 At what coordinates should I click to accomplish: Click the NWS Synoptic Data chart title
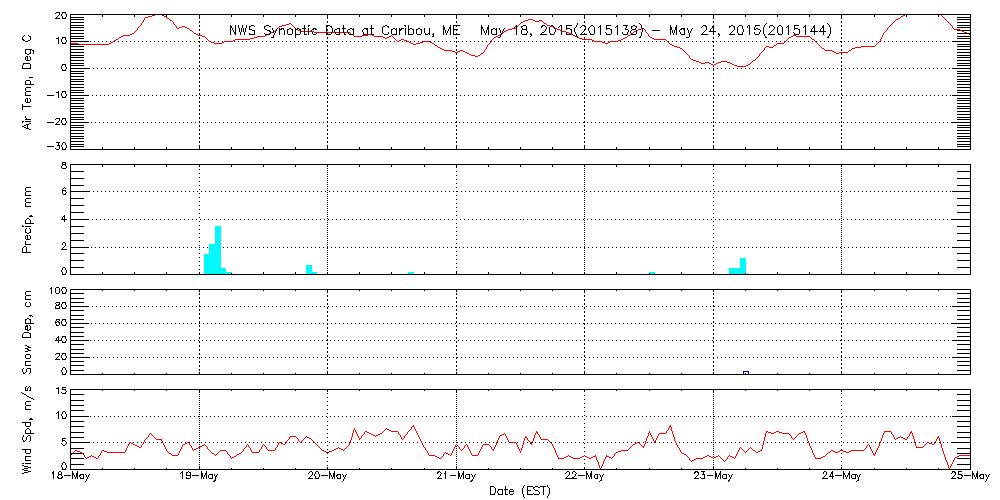[x=529, y=31]
